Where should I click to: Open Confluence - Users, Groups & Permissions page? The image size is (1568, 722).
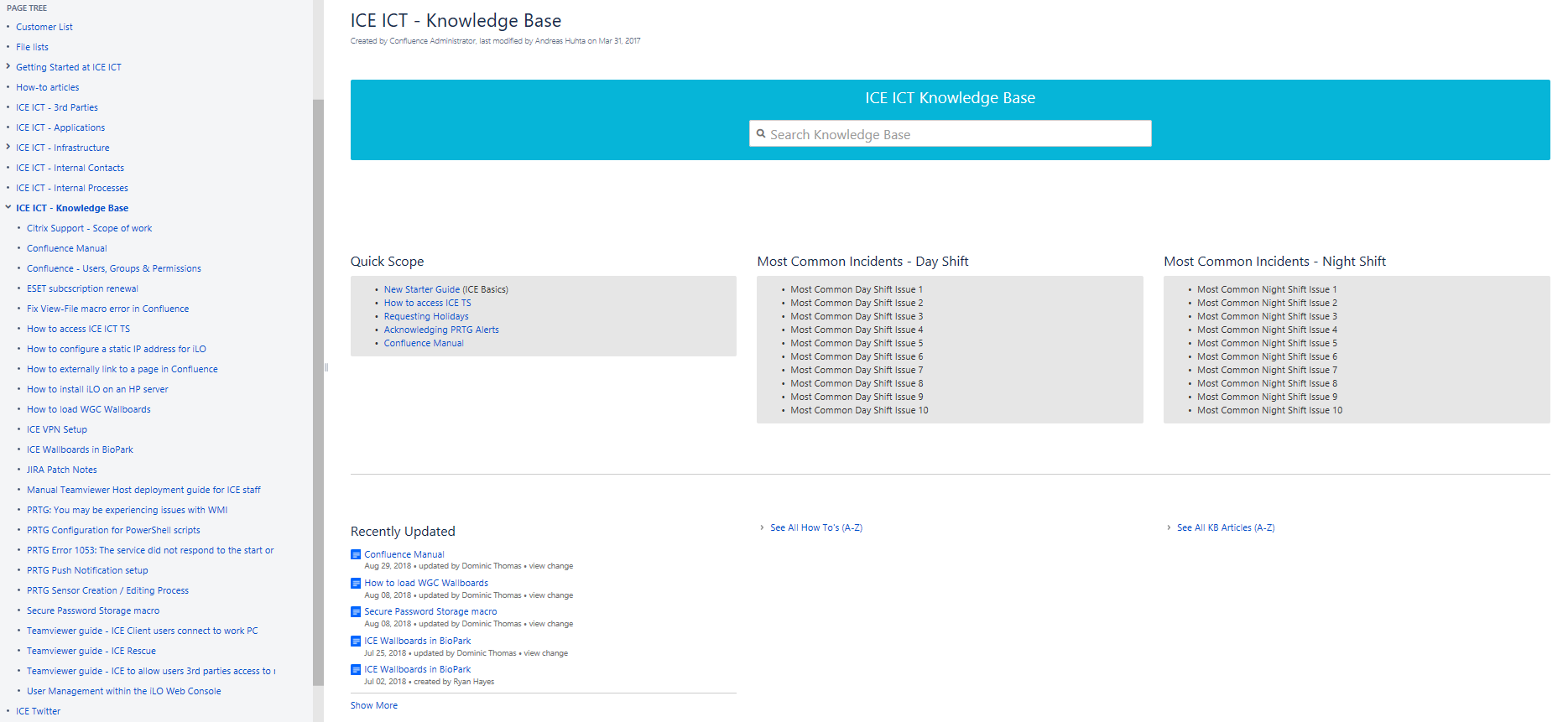coord(114,268)
